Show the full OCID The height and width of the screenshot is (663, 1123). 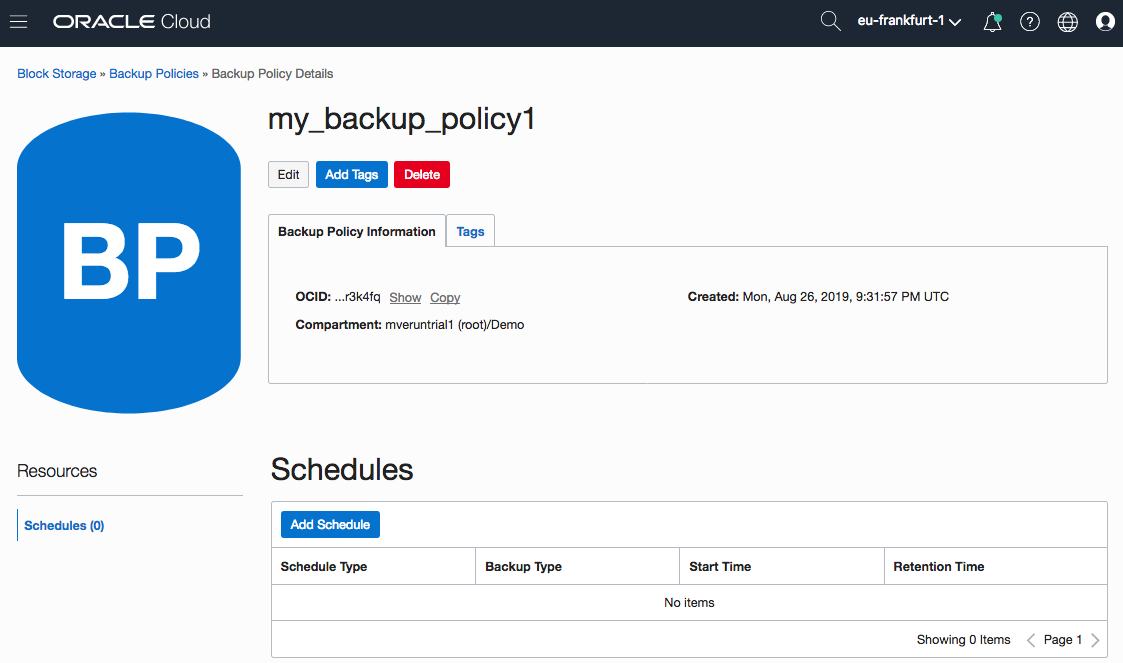tap(405, 298)
